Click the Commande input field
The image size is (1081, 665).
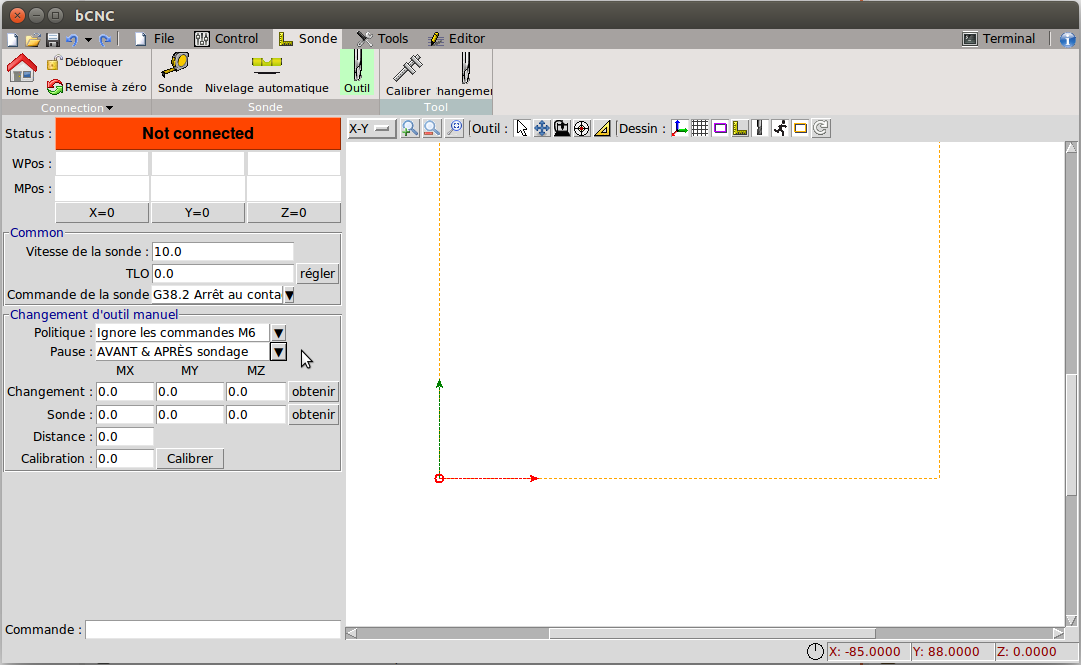pyautogui.click(x=213, y=629)
